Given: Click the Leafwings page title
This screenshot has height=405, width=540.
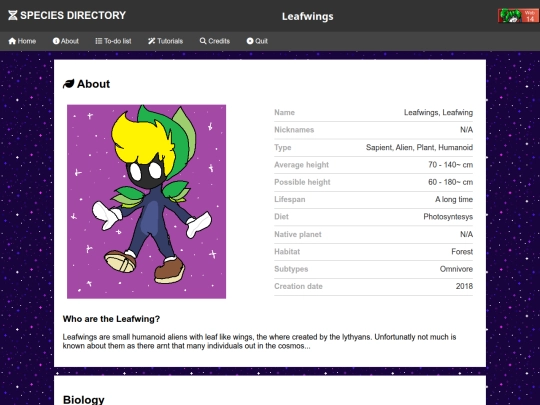Looking at the screenshot, I should point(308,16).
